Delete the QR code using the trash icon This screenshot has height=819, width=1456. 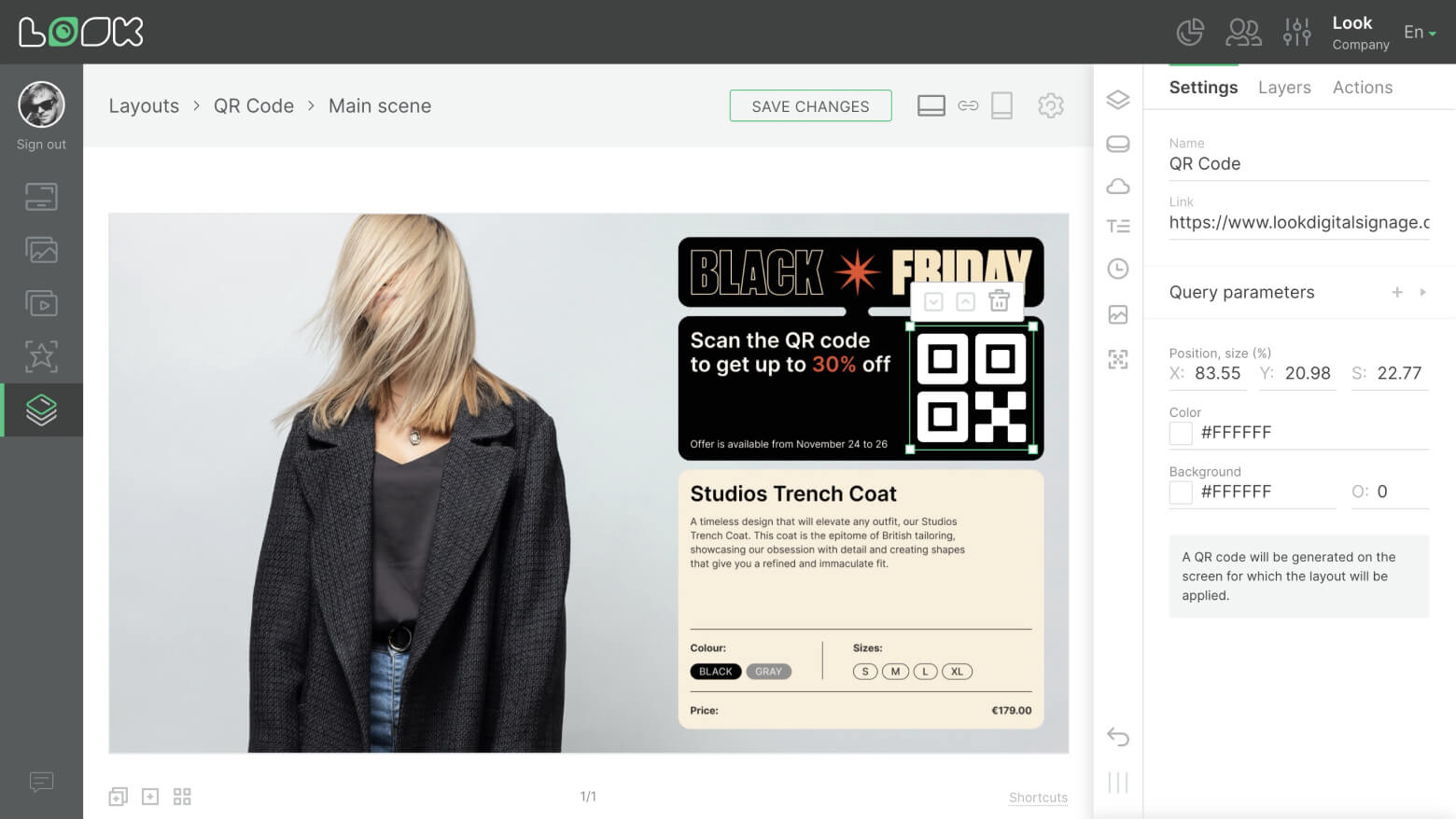1000,300
